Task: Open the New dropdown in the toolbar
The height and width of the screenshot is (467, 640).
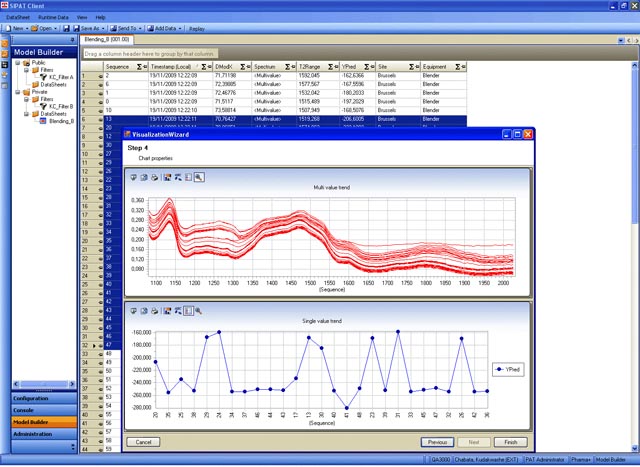Action: point(19,28)
